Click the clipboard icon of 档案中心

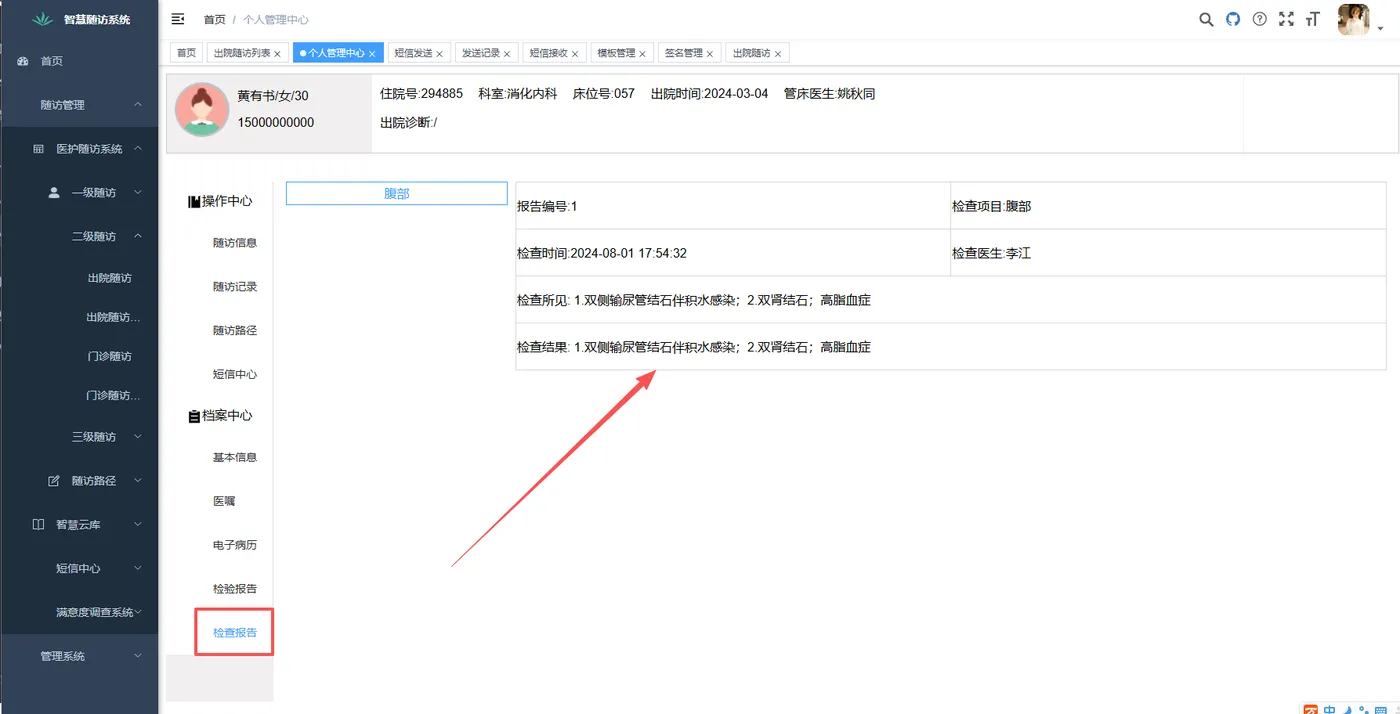pos(194,416)
